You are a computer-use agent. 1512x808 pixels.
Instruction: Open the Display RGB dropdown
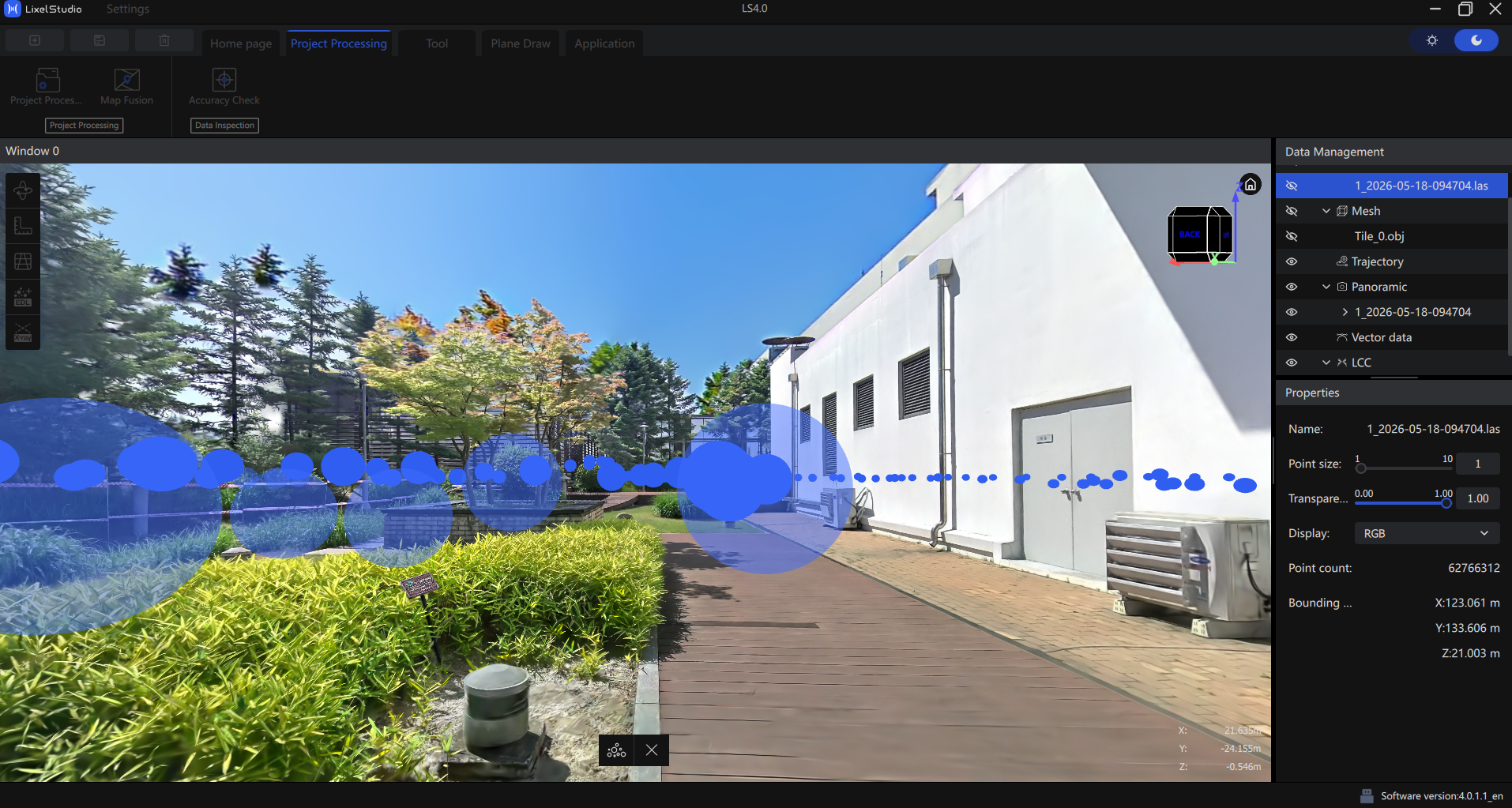(1427, 533)
